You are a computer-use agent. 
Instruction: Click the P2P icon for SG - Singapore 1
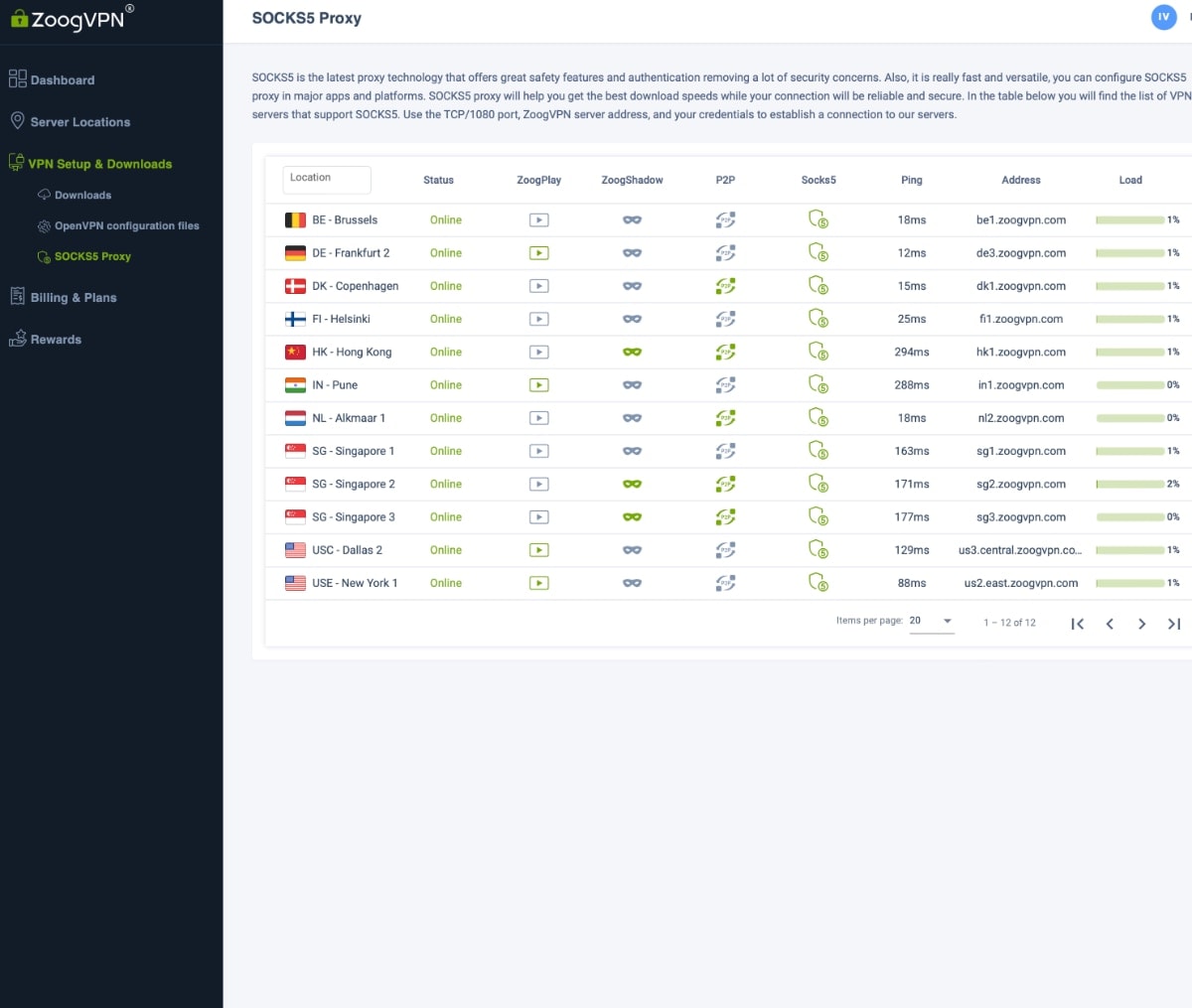(725, 451)
